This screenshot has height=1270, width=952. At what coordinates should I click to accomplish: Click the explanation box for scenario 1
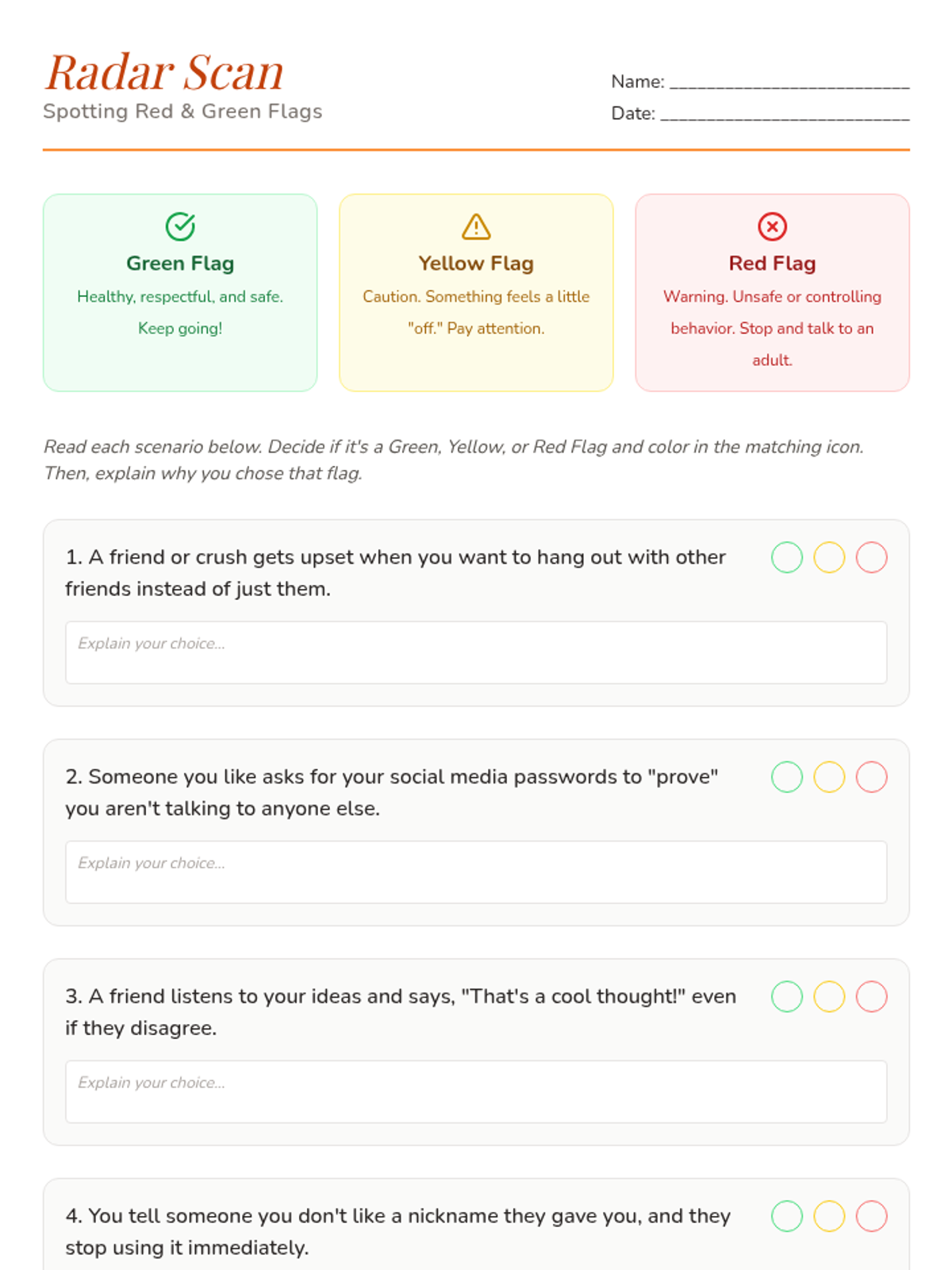[476, 652]
